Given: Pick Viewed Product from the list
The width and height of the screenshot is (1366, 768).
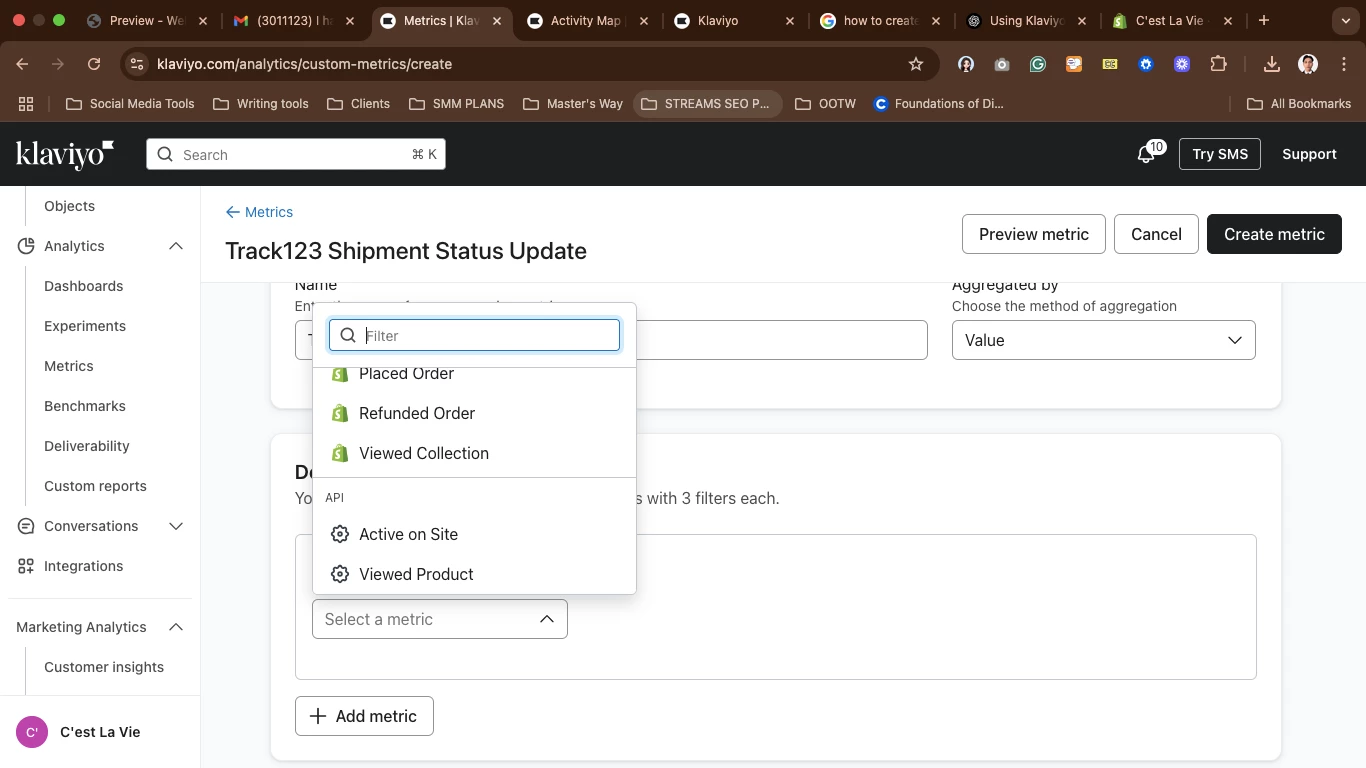Looking at the screenshot, I should point(474,574).
